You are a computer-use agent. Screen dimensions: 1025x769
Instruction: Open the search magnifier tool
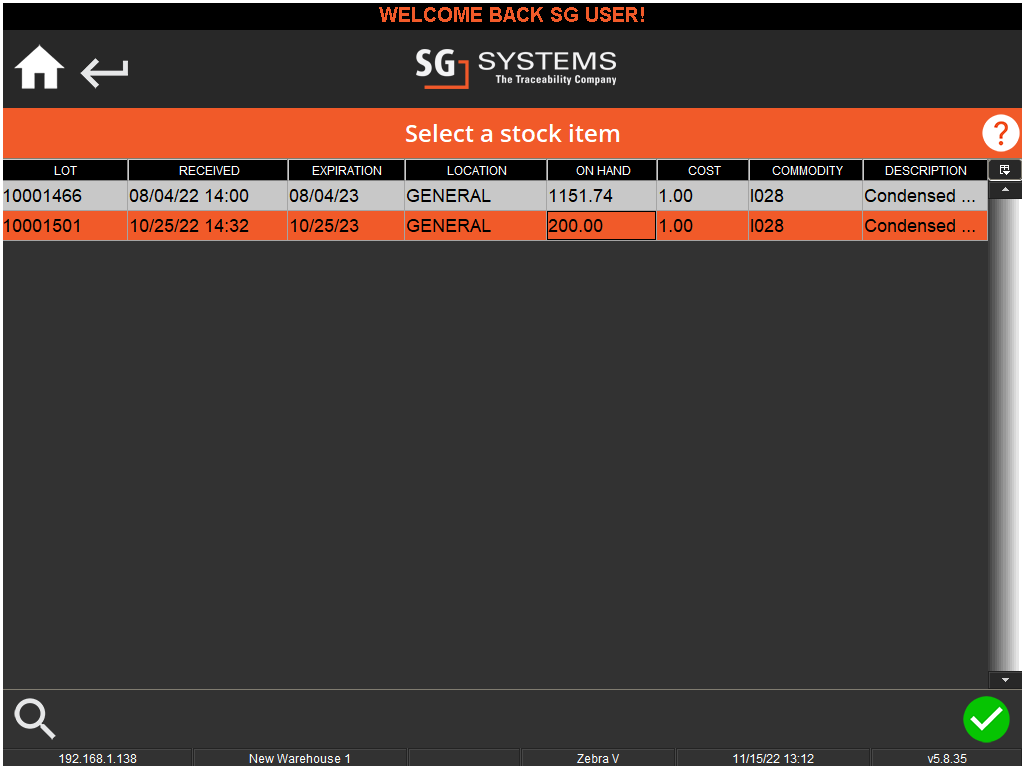[x=34, y=719]
